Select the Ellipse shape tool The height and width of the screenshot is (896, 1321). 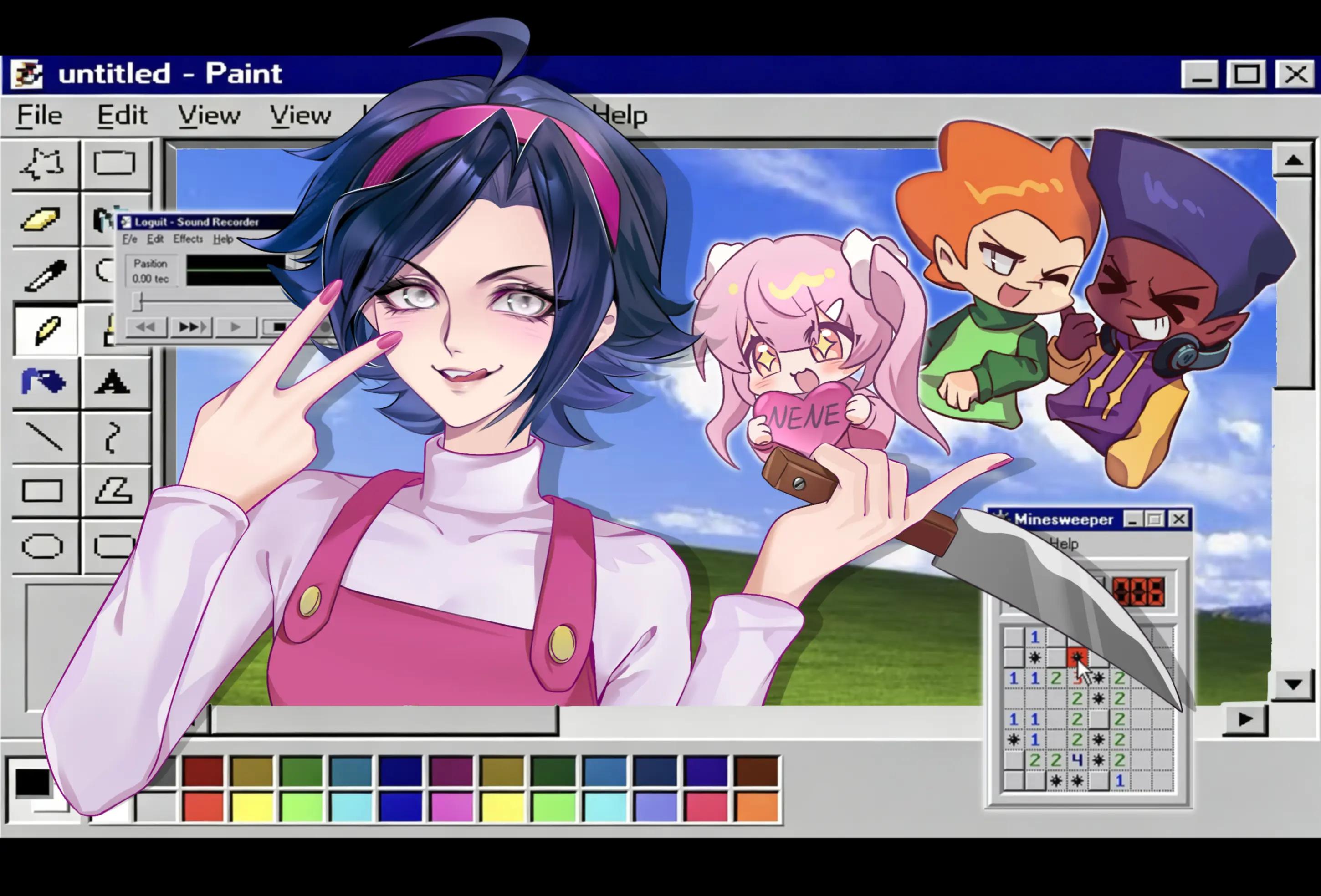(43, 547)
